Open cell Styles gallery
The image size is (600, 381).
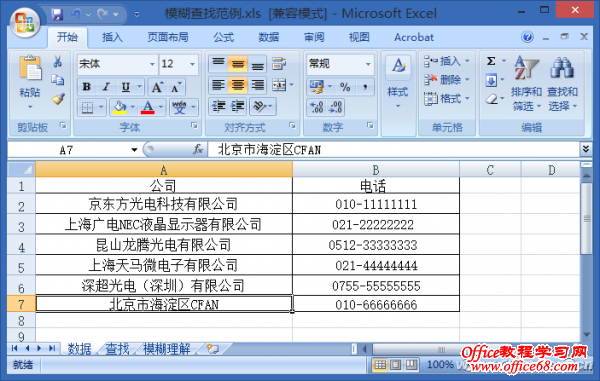pyautogui.click(x=398, y=84)
